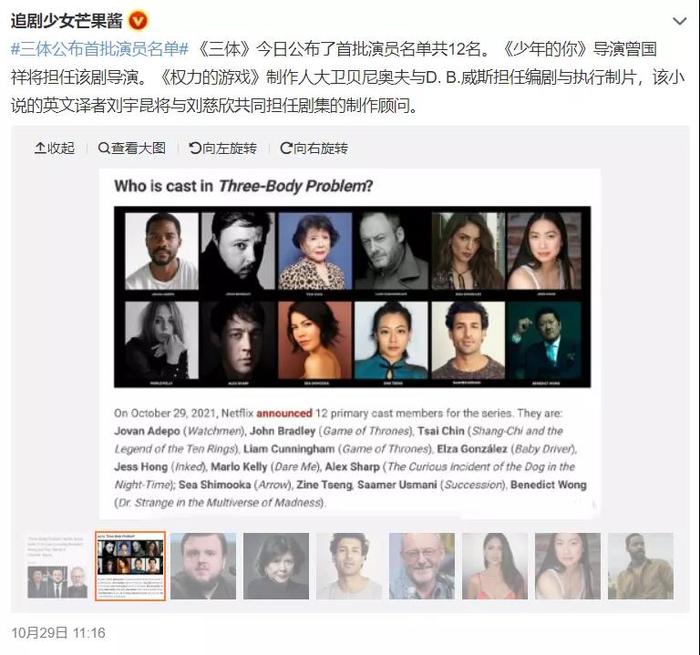This screenshot has width=700, height=655.
Task: Select the older man with glasses thumbnail
Action: point(422,566)
